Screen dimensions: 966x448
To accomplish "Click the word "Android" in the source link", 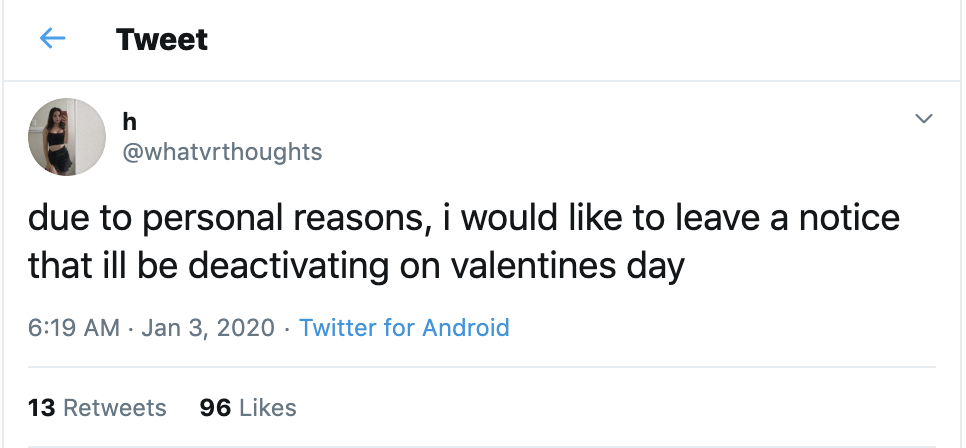I will coord(466,327).
